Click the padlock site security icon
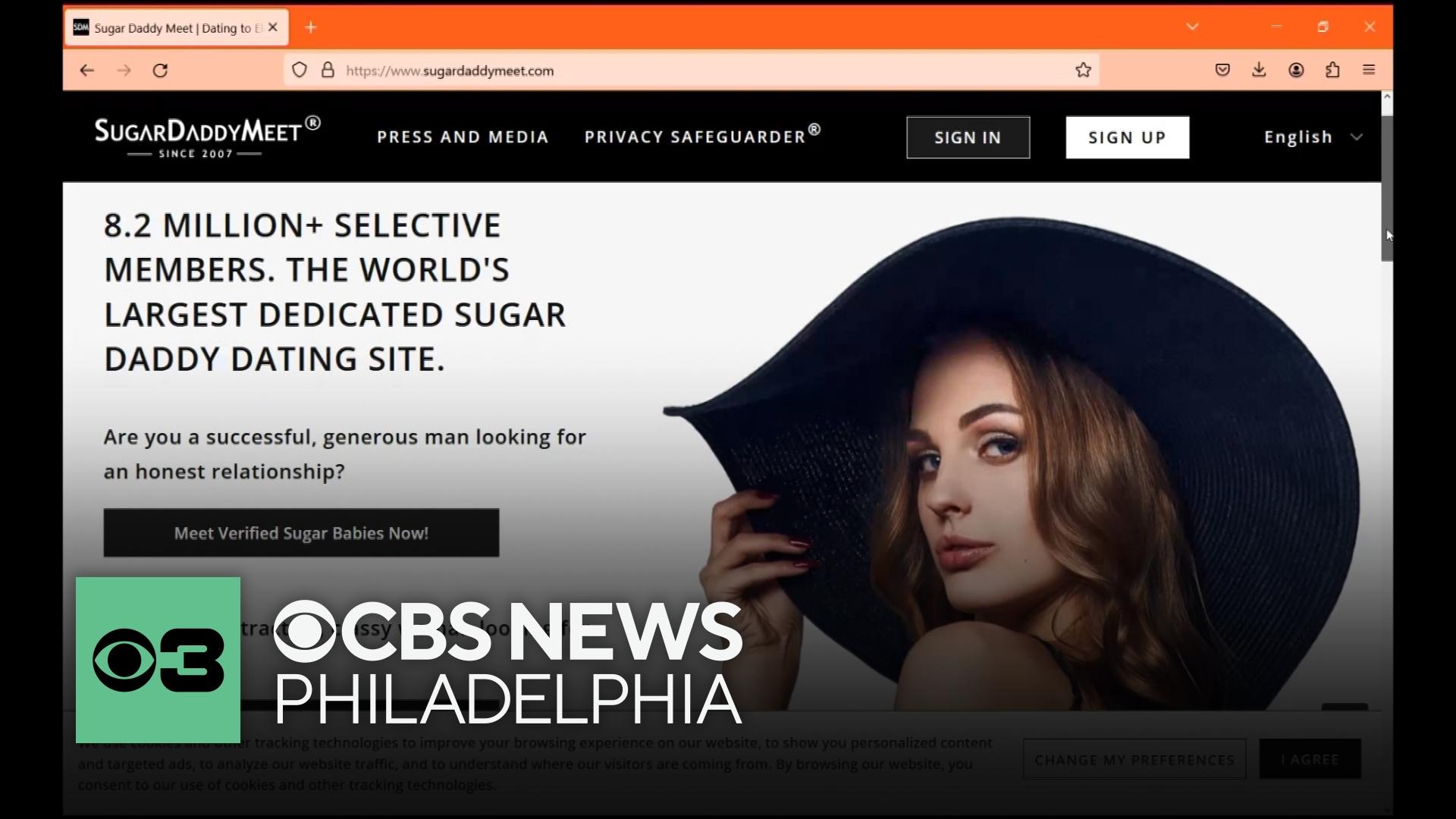The width and height of the screenshot is (1456, 819). pyautogui.click(x=328, y=71)
